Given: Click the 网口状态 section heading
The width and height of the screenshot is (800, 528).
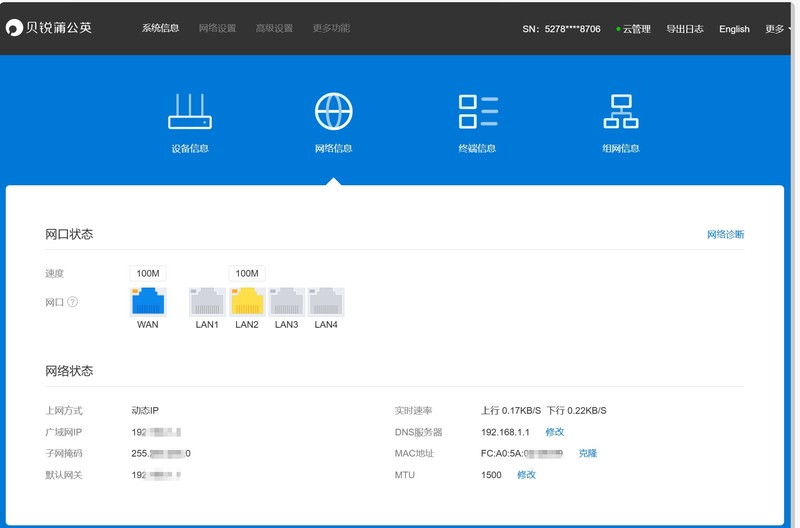Looking at the screenshot, I should (69, 234).
